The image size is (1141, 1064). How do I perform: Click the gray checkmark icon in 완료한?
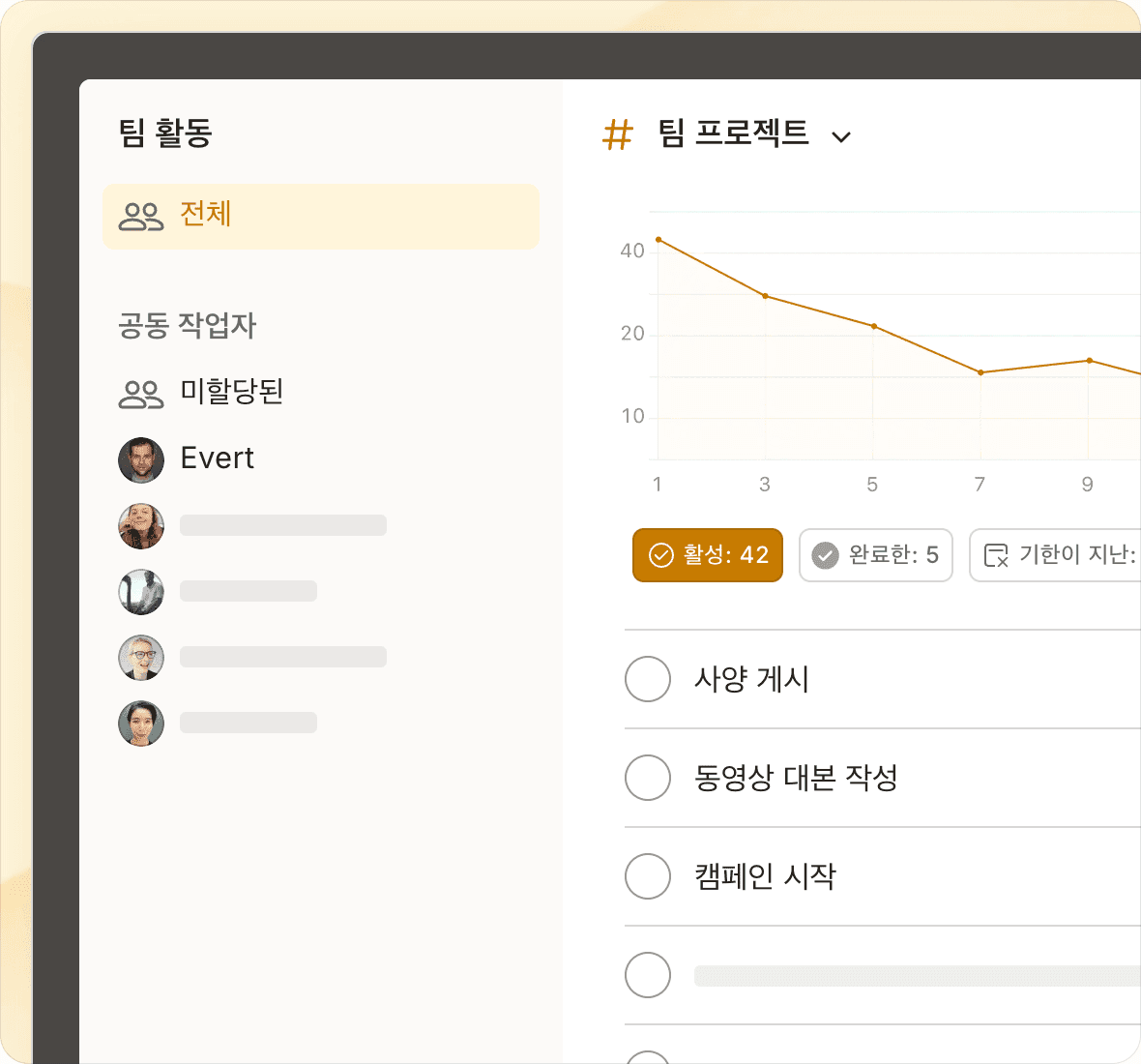point(825,555)
